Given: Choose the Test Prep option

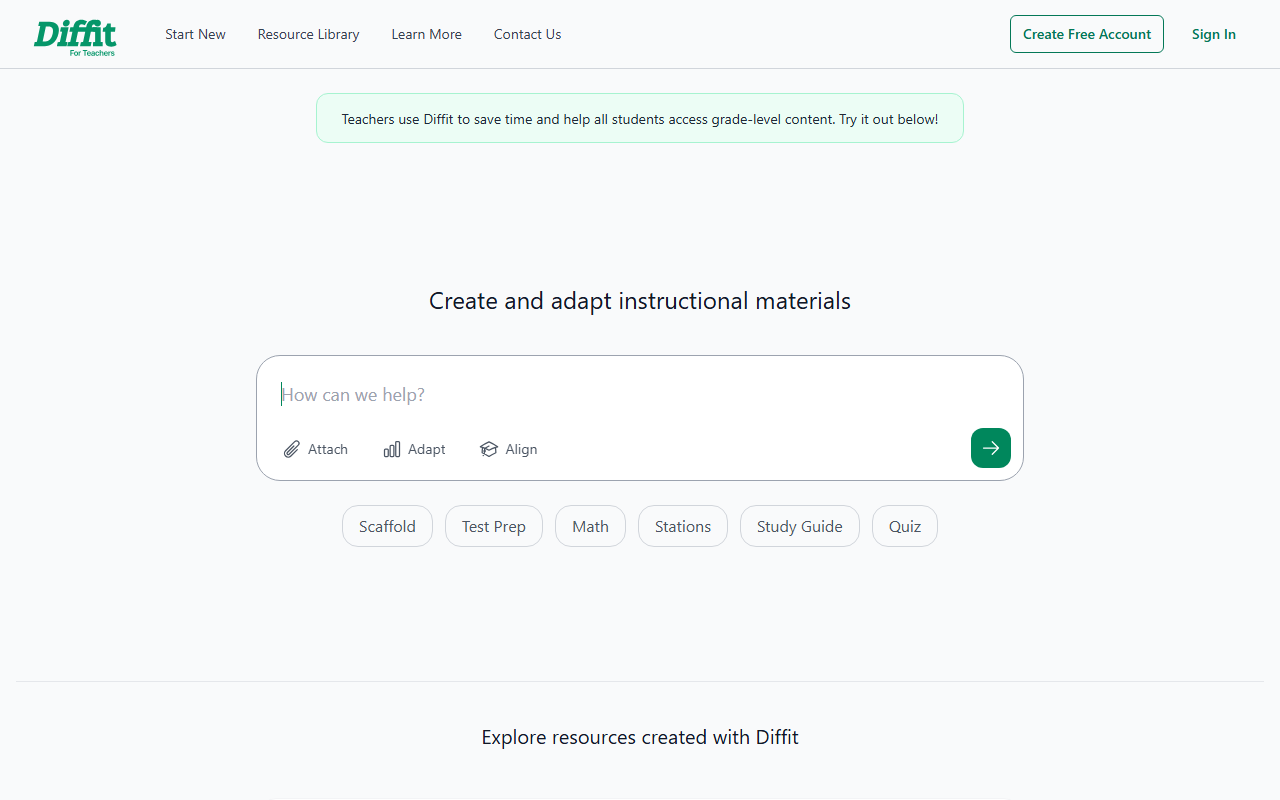Looking at the screenshot, I should click(x=493, y=526).
